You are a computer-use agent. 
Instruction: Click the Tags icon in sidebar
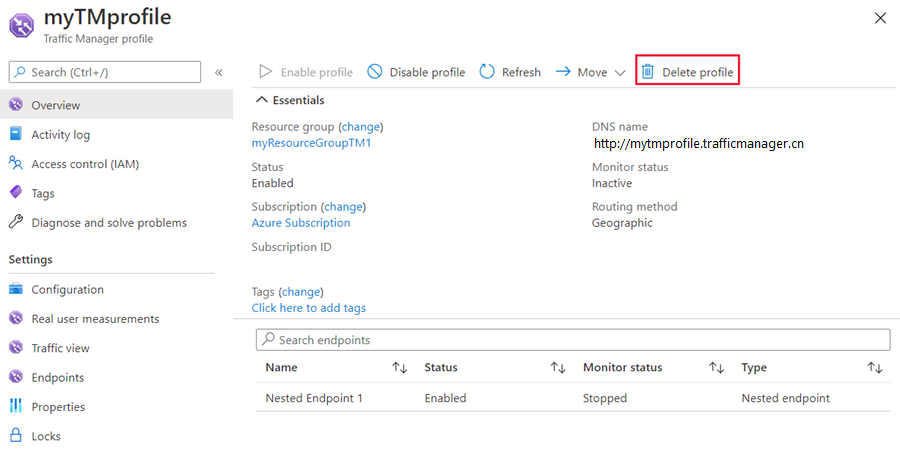click(x=16, y=193)
